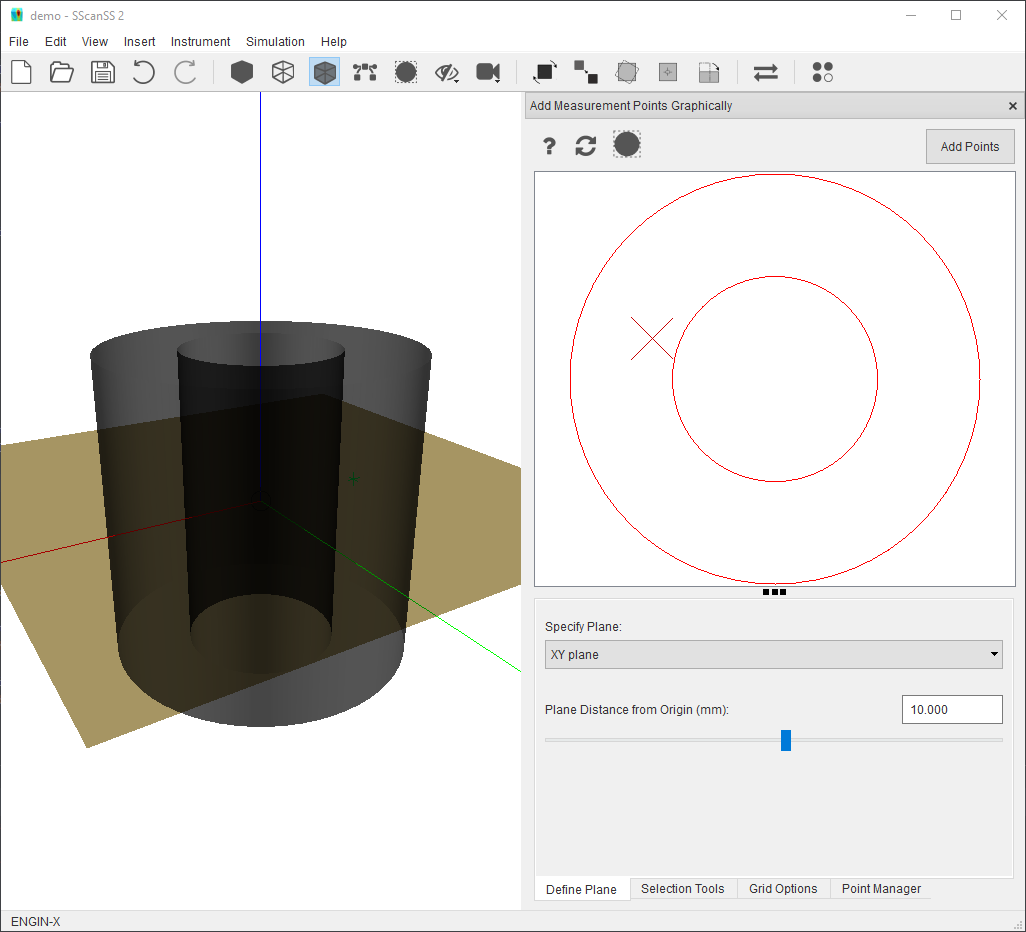Reset the cross-section view with the refresh icon
Image resolution: width=1026 pixels, height=932 pixels.
[x=586, y=147]
